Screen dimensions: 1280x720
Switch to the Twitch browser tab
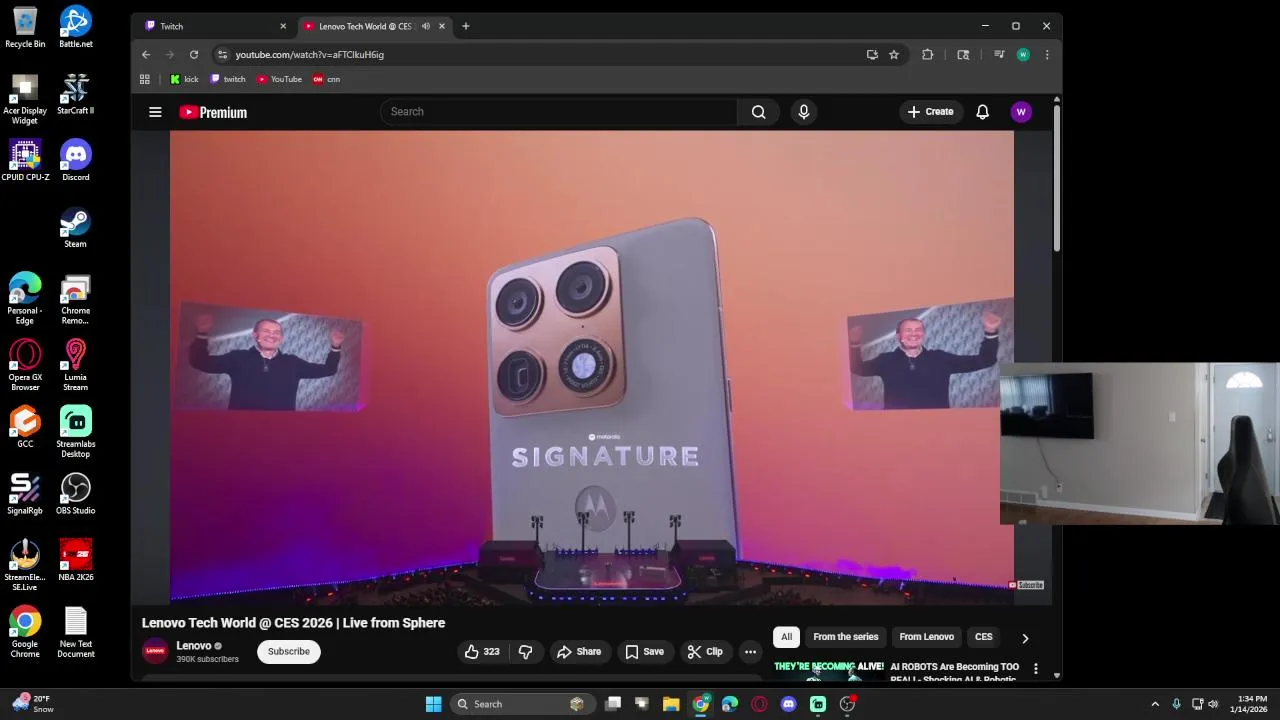(213, 26)
